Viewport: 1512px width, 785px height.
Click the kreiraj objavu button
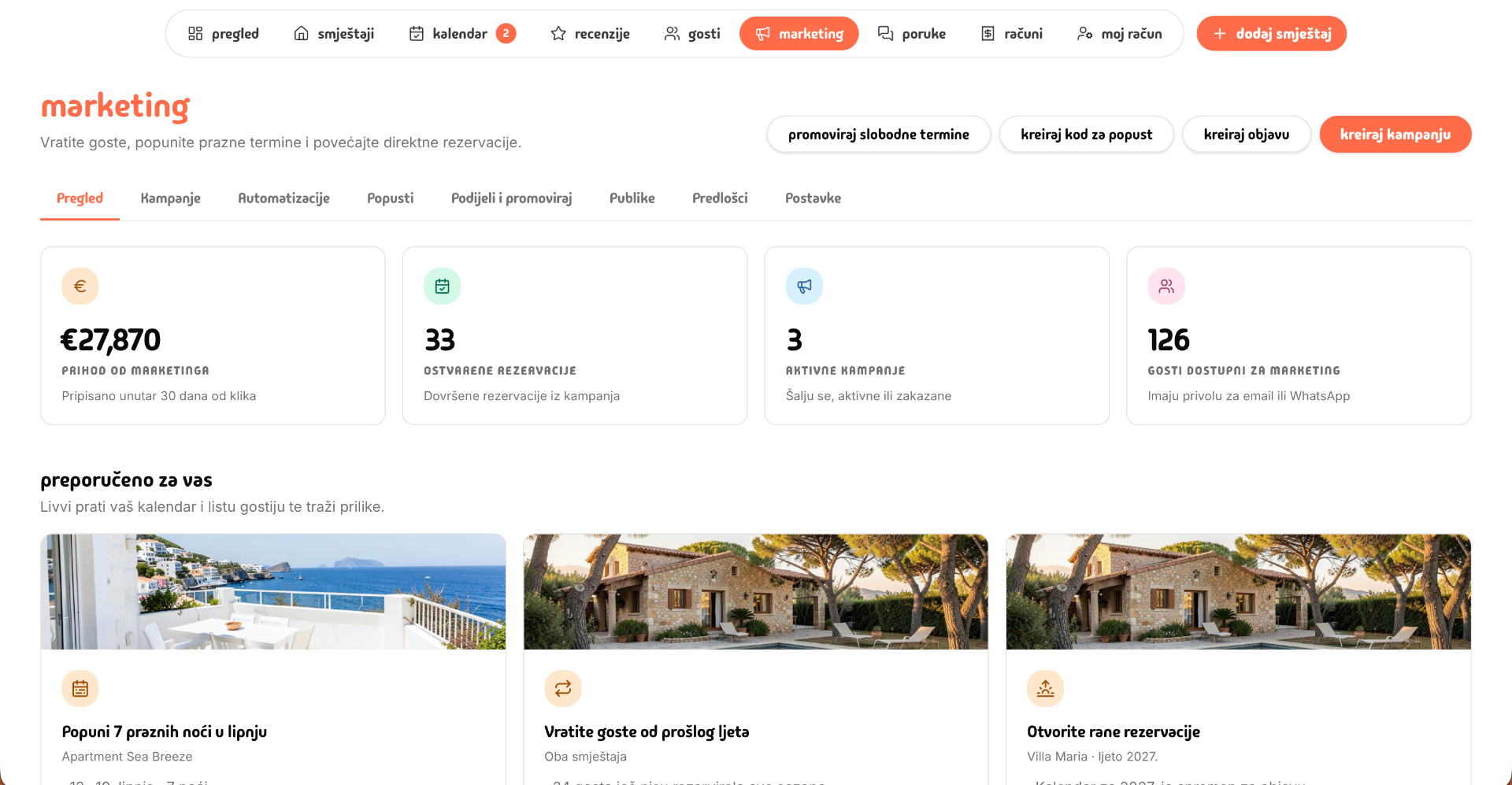[1247, 135]
